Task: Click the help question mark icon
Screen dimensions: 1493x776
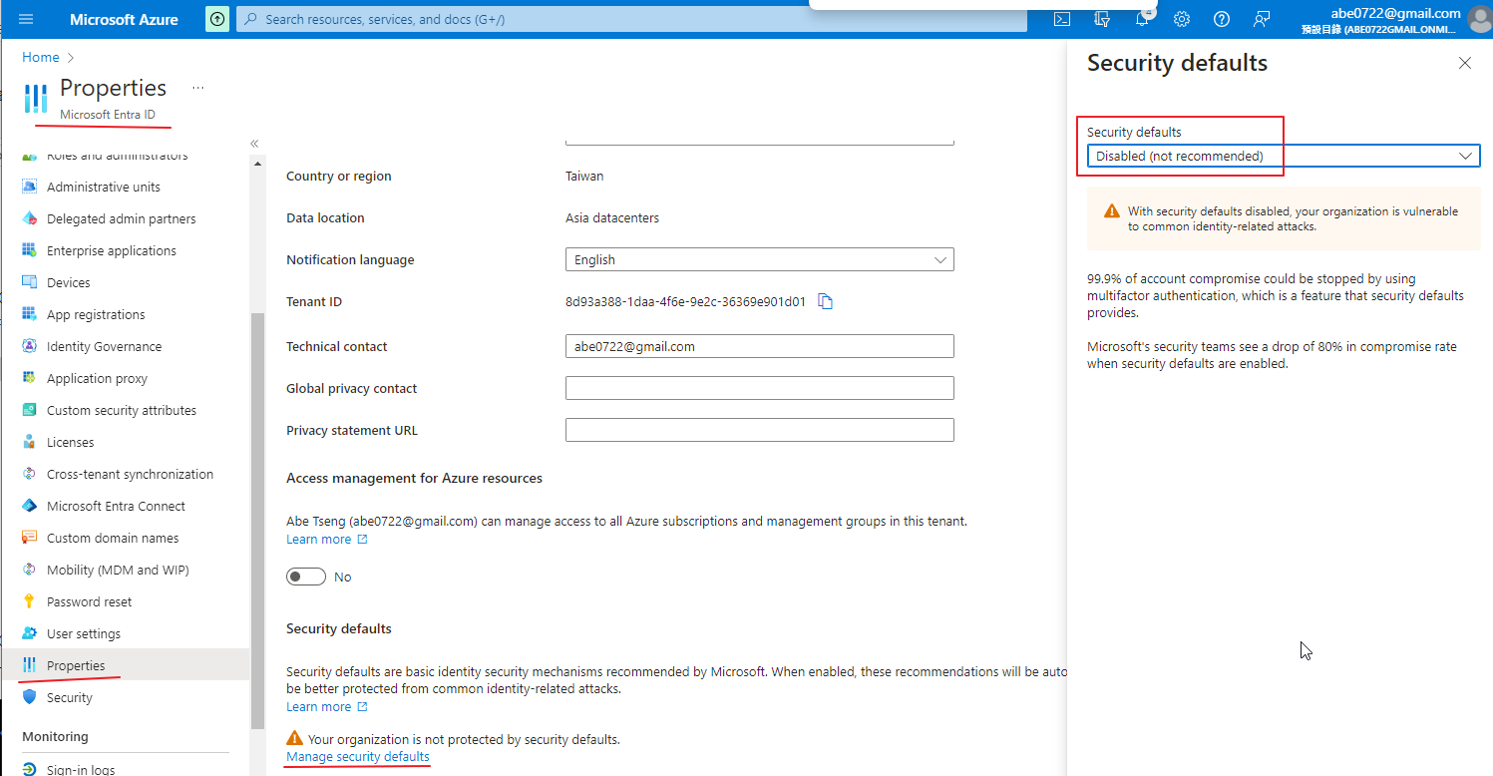Action: (x=1221, y=19)
